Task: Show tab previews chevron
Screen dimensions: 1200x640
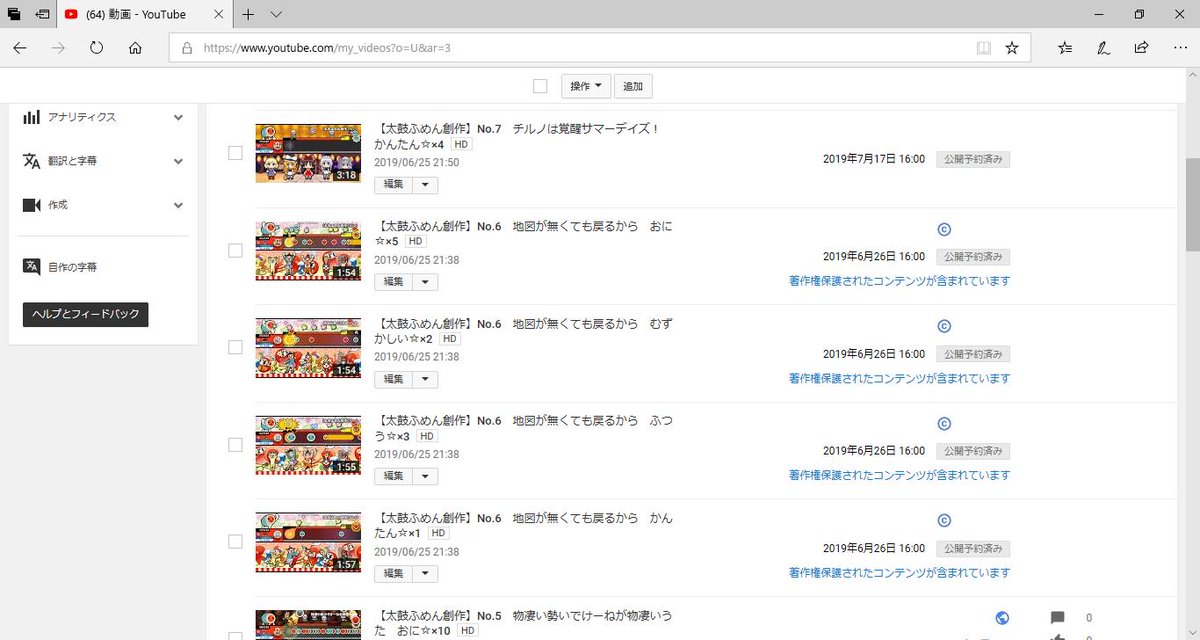Action: pyautogui.click(x=277, y=14)
